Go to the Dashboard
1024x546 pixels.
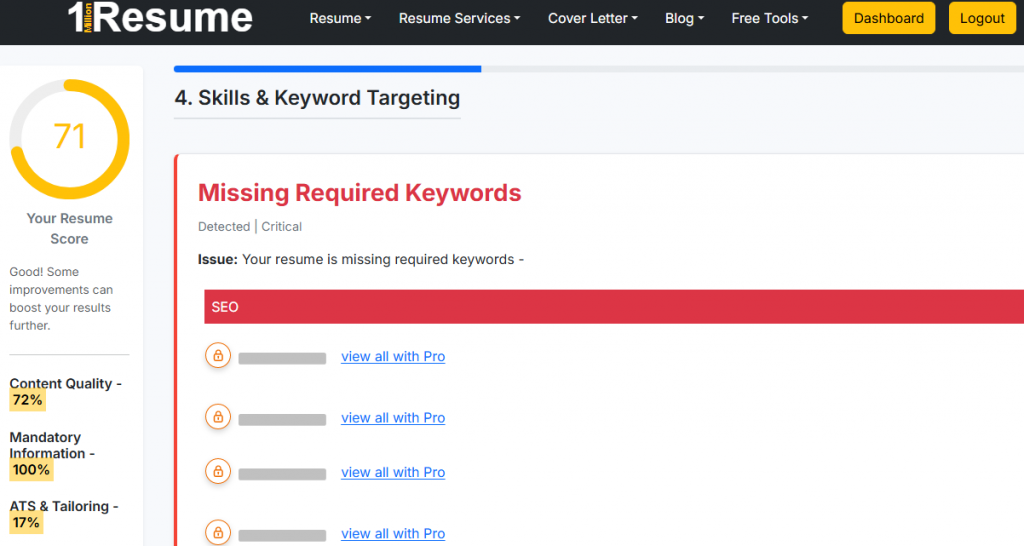click(889, 18)
